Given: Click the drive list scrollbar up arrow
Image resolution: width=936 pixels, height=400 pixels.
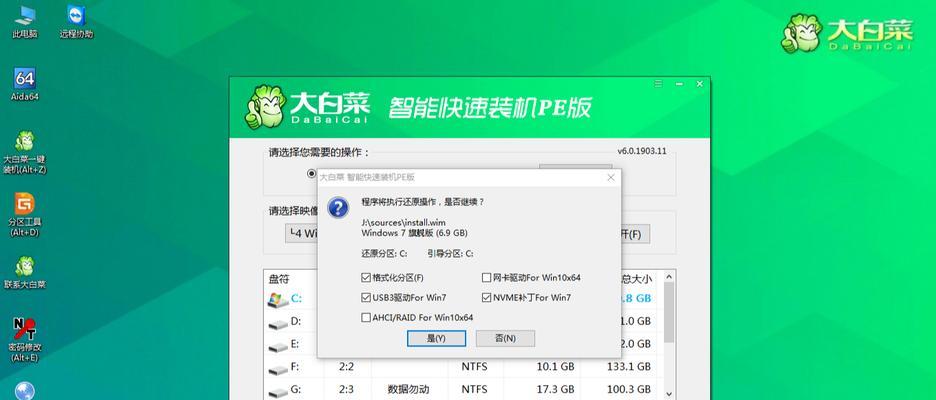Looking at the screenshot, I should [x=669, y=277].
